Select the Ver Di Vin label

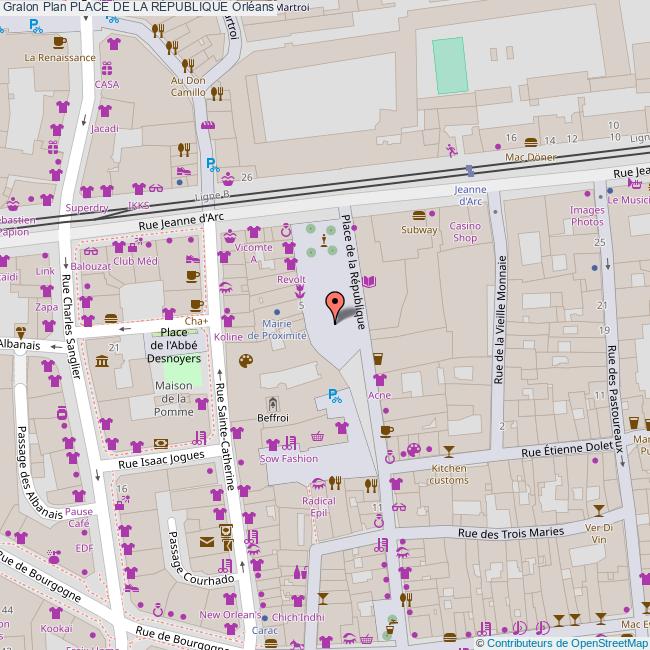(x=600, y=533)
